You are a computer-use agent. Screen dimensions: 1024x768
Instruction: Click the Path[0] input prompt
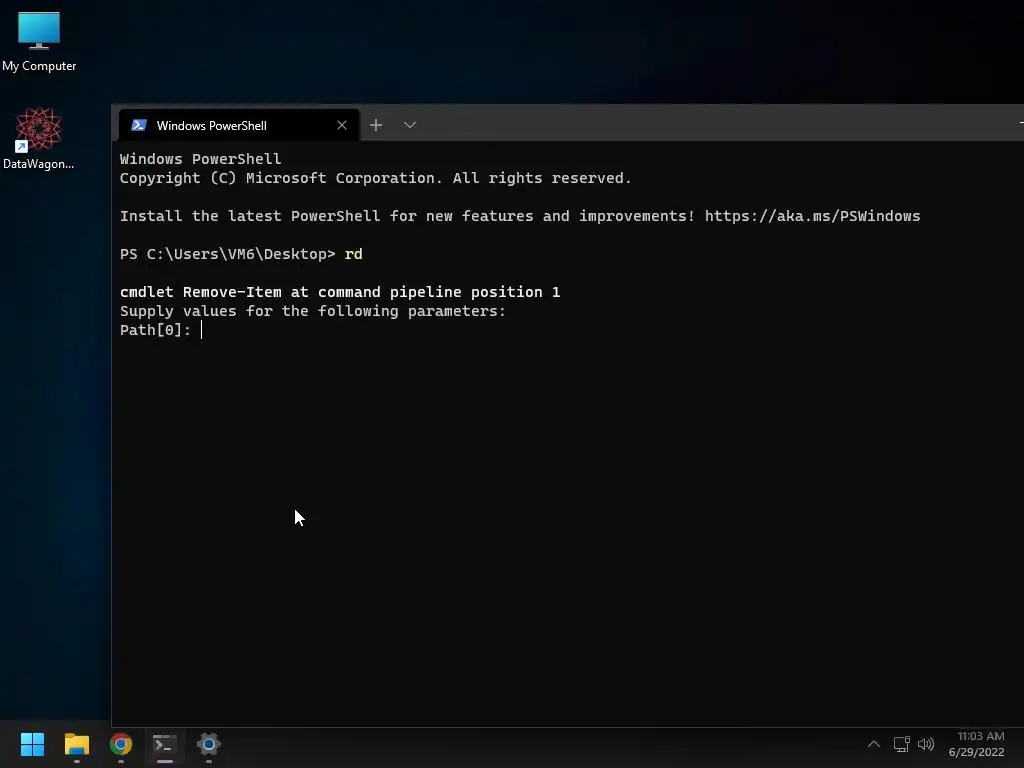click(x=161, y=330)
